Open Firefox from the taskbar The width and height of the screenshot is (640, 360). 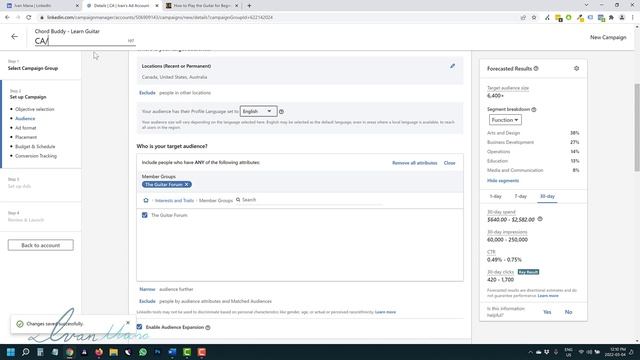coord(99,352)
